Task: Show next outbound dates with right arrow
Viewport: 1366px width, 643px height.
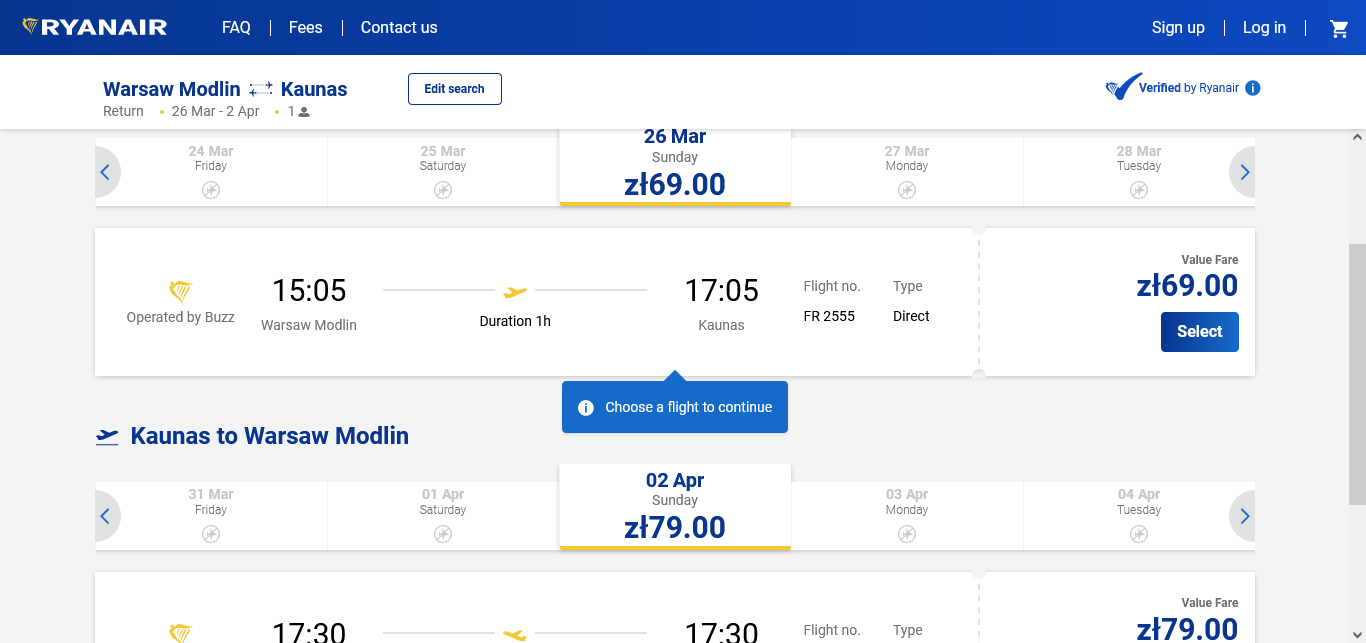Action: (x=1244, y=172)
